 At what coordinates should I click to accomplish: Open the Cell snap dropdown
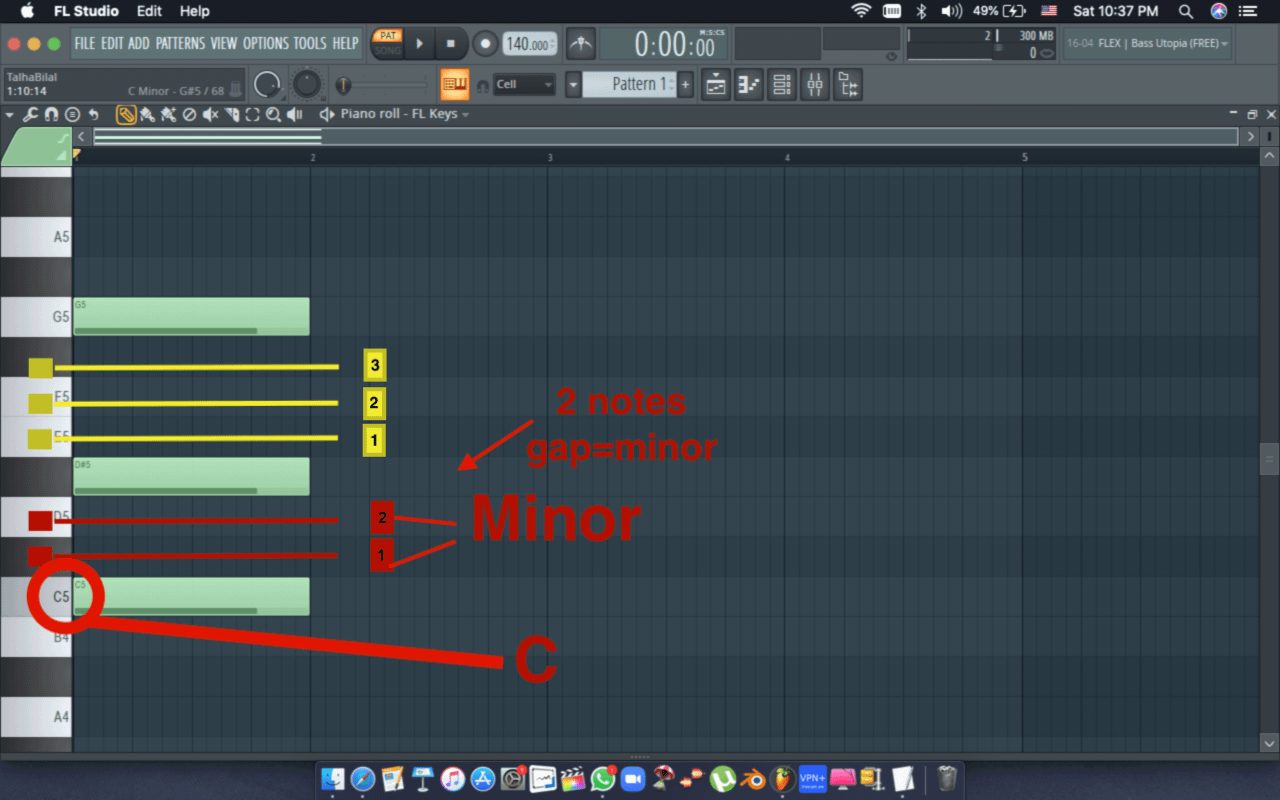[x=523, y=85]
